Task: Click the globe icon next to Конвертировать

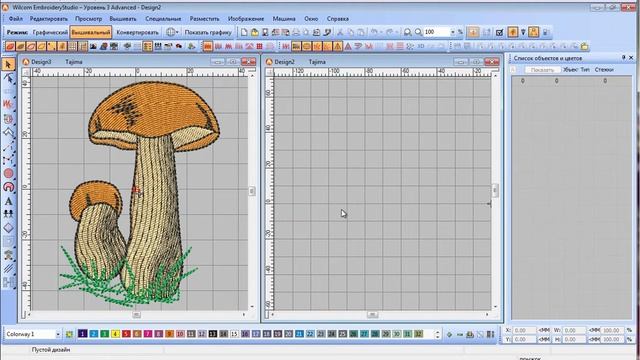Action: point(170,32)
